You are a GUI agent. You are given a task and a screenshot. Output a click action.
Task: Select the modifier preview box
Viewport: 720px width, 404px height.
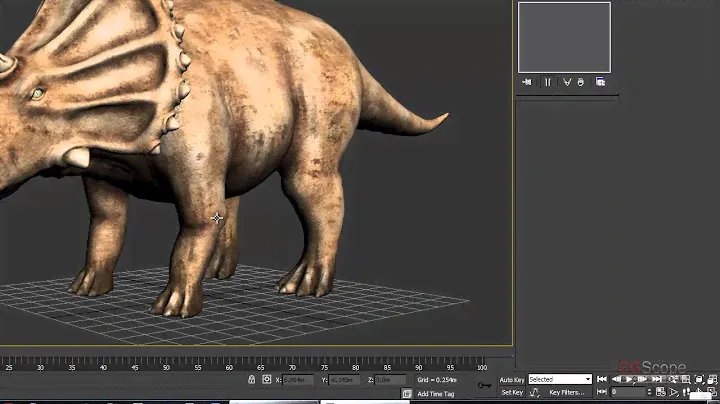564,37
